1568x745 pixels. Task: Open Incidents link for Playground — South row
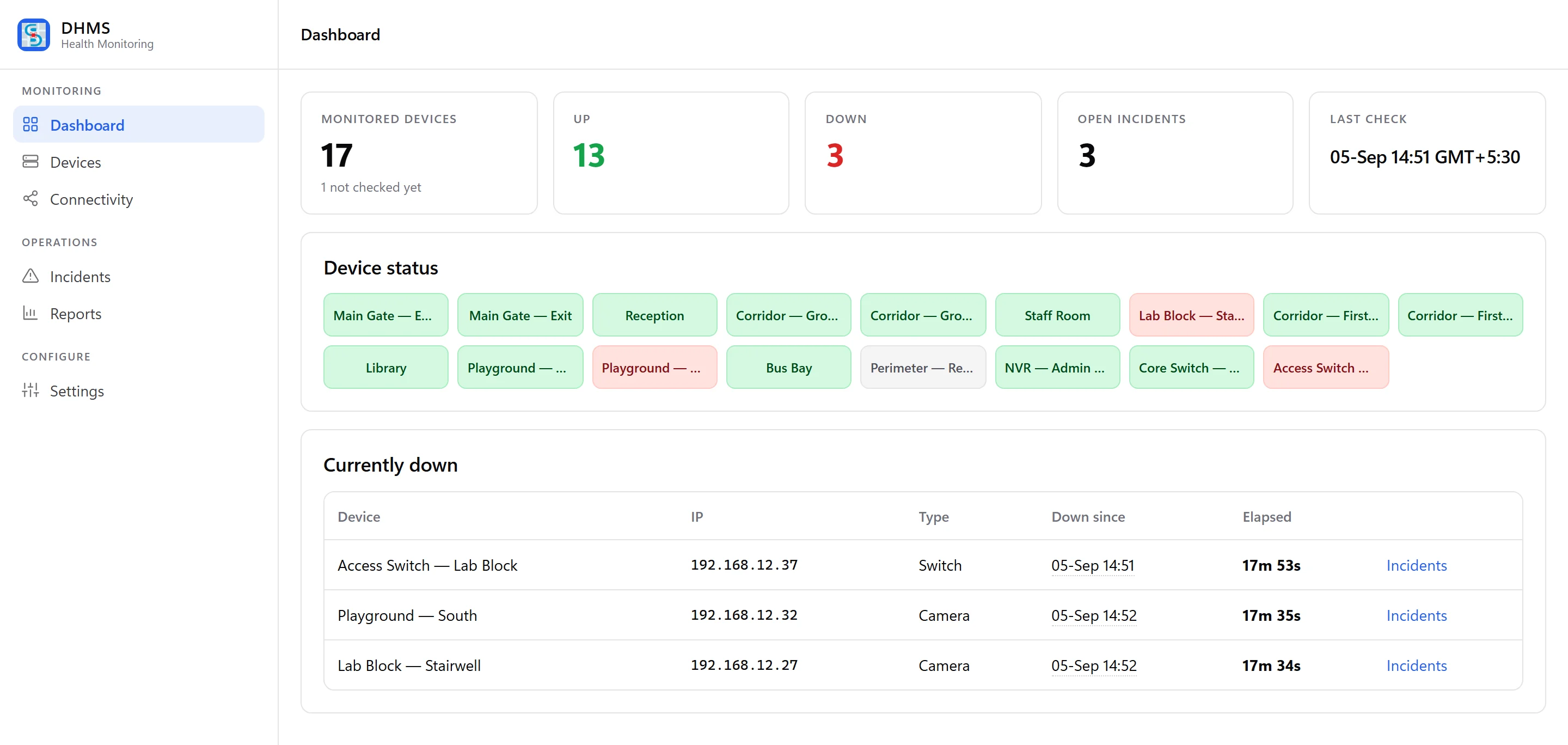click(1417, 615)
